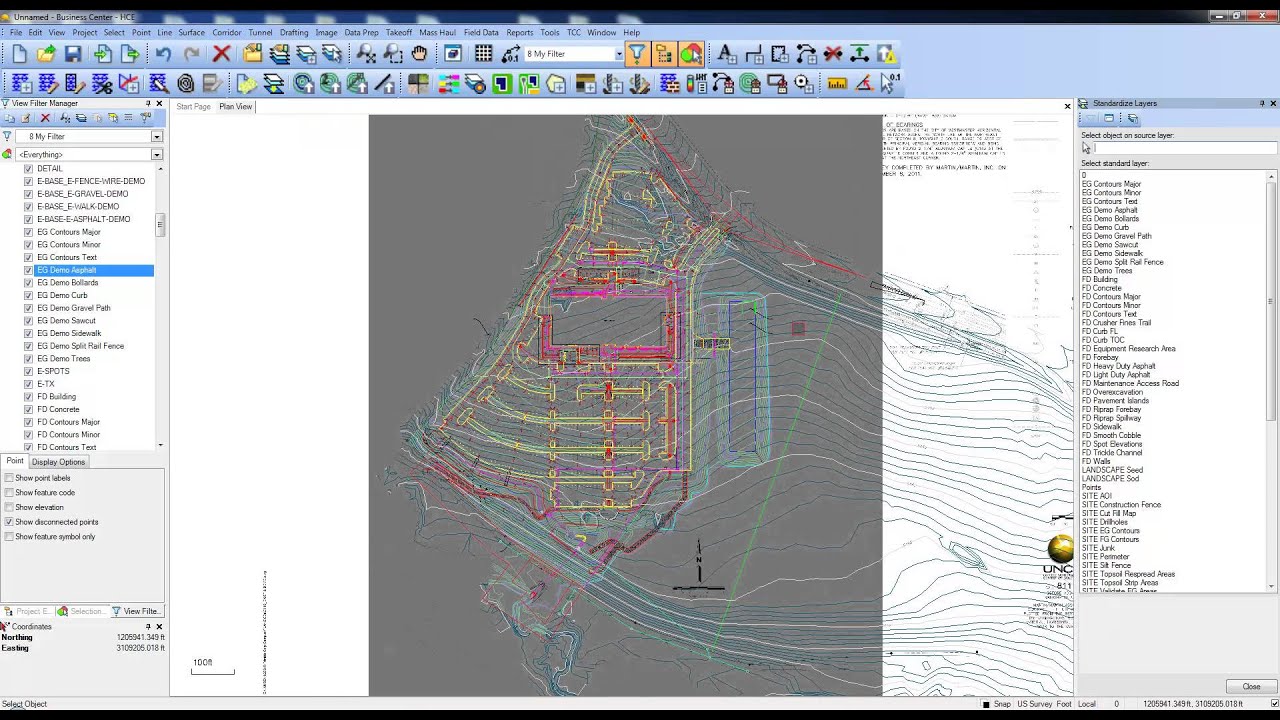This screenshot has height=720, width=1280.
Task: Click the Import file icon with green arrow
Action: click(x=102, y=54)
